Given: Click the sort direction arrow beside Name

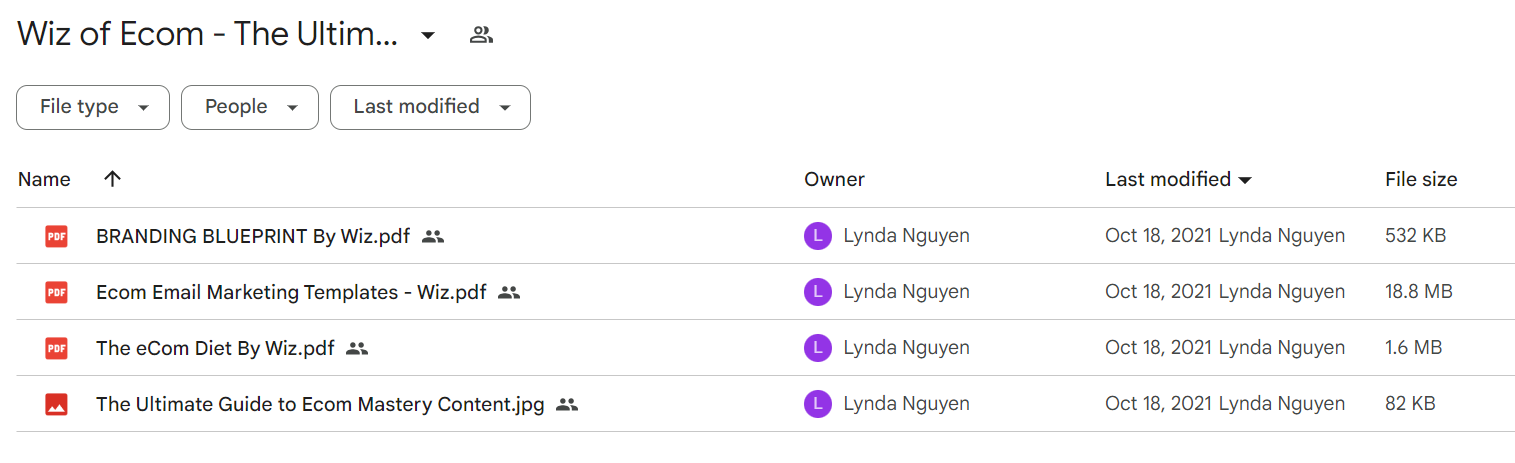Looking at the screenshot, I should pos(112,179).
